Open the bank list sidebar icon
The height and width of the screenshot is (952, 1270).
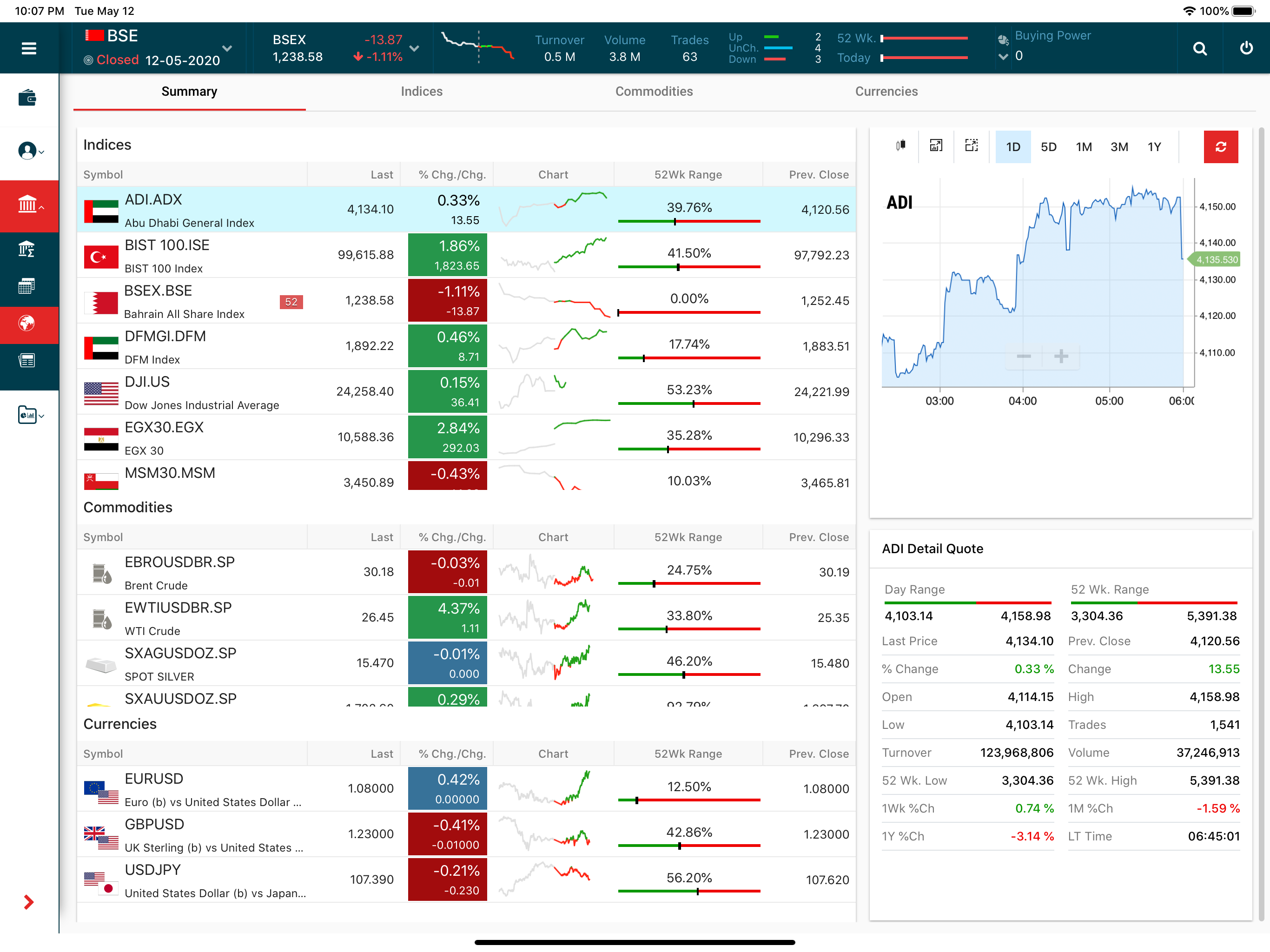[27, 249]
